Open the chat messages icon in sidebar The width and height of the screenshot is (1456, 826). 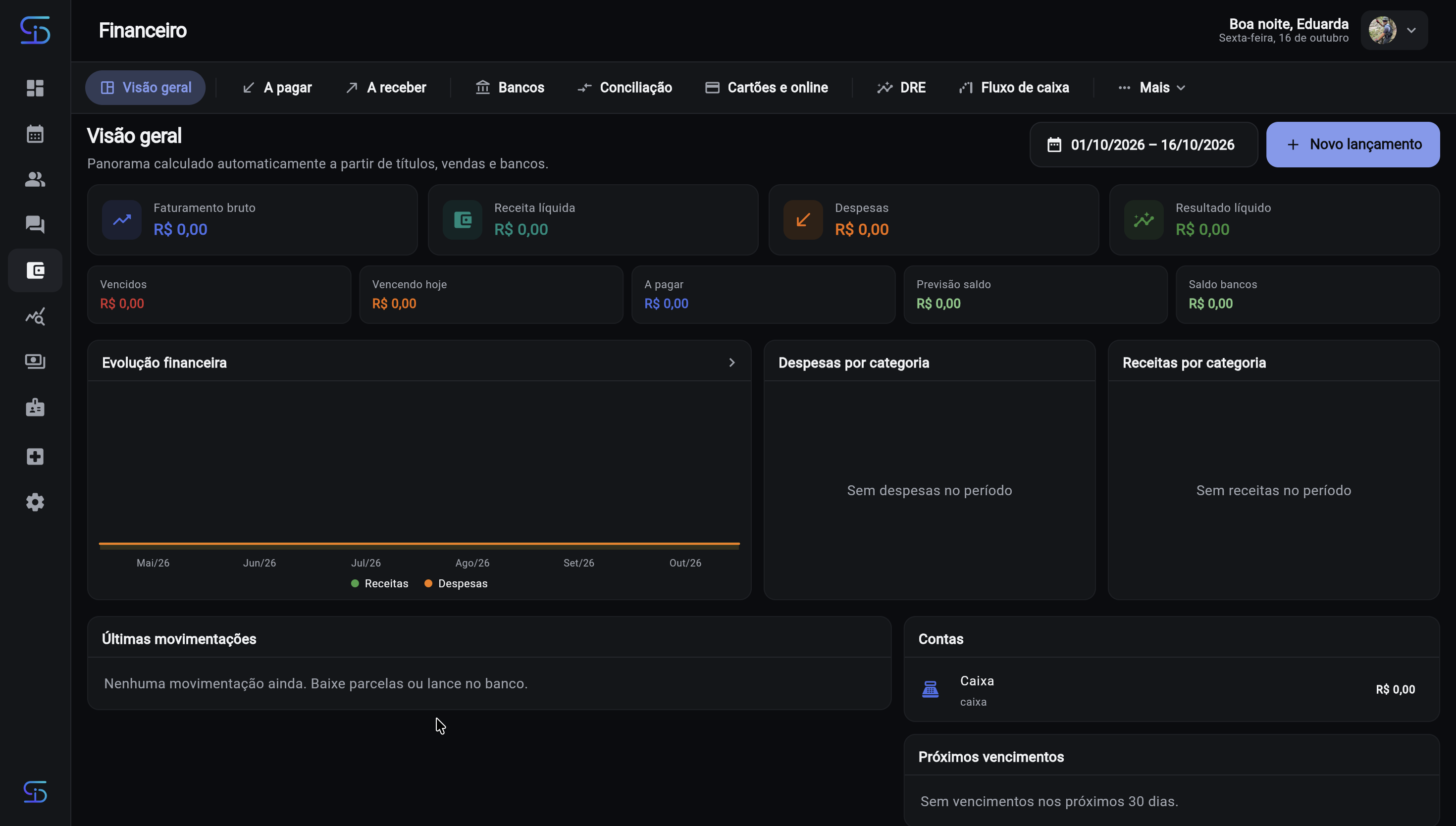pos(35,225)
